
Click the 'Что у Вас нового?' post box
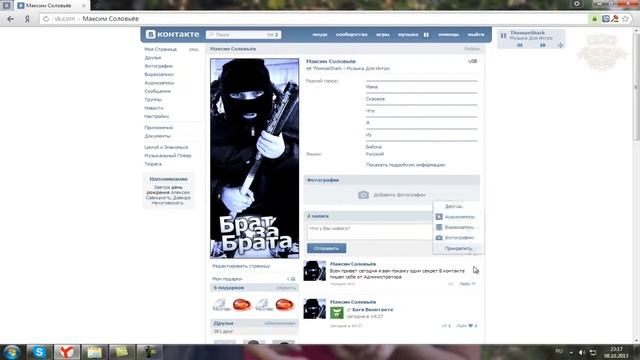tap(369, 232)
